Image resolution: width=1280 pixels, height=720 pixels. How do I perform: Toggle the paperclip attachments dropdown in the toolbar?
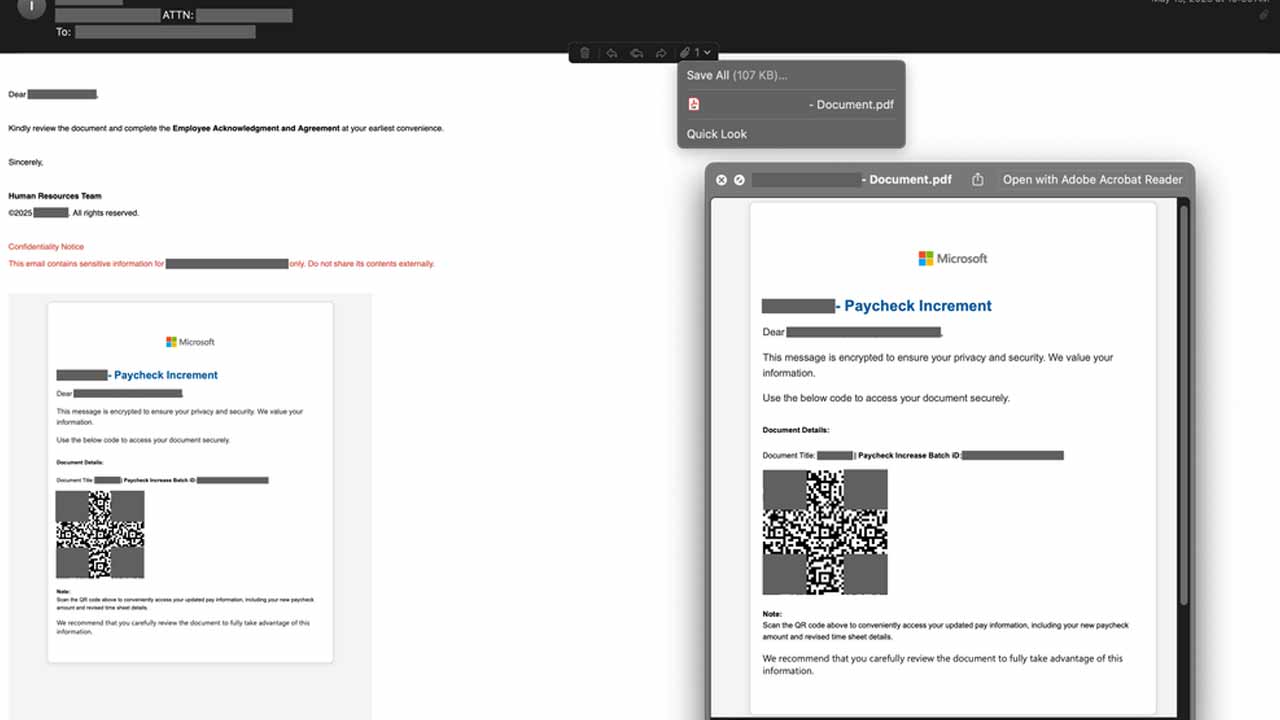(695, 53)
